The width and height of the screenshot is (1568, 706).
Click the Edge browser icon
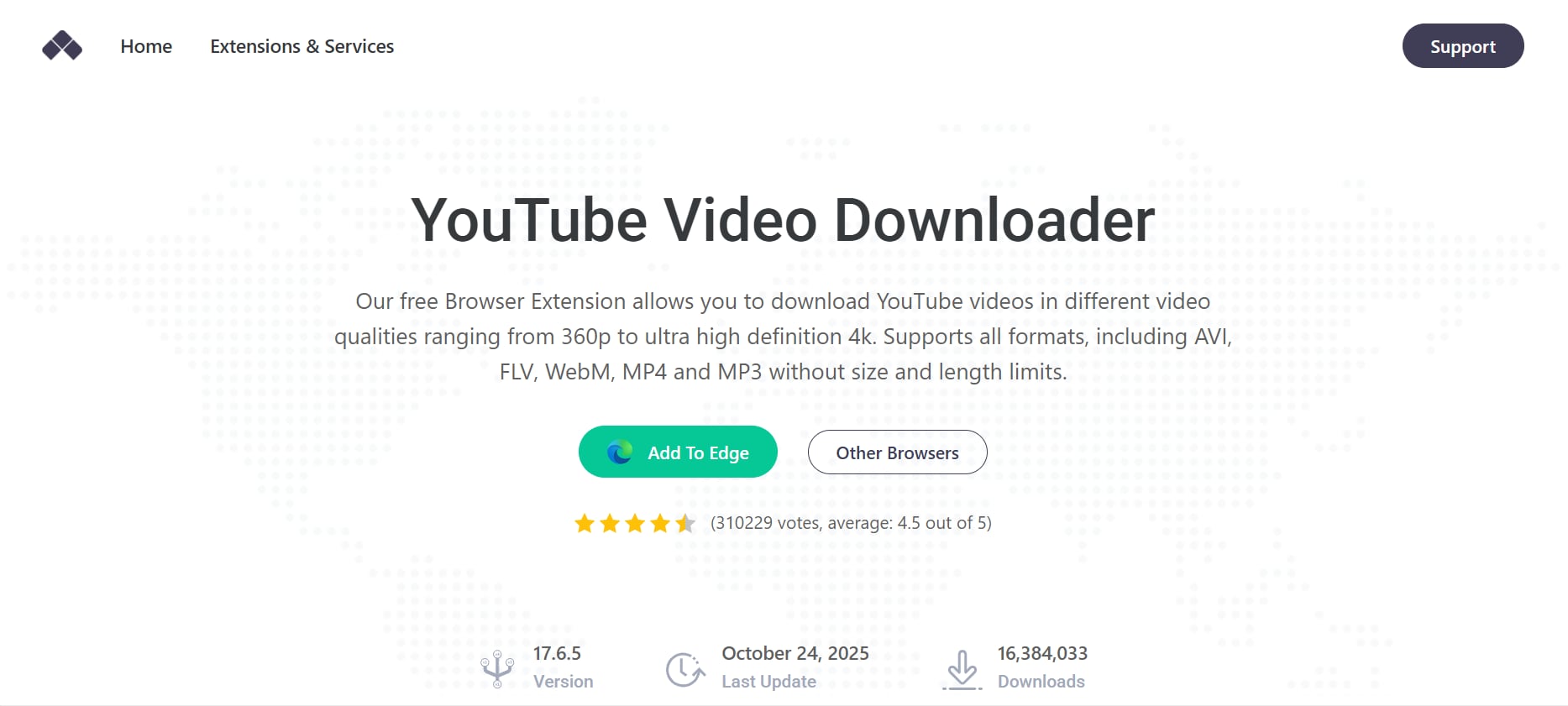coord(620,452)
